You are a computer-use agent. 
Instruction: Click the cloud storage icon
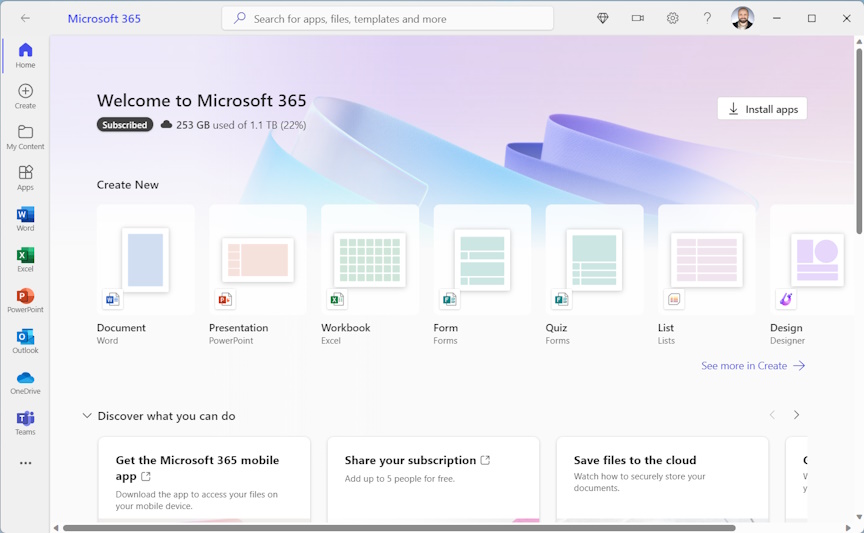point(166,125)
